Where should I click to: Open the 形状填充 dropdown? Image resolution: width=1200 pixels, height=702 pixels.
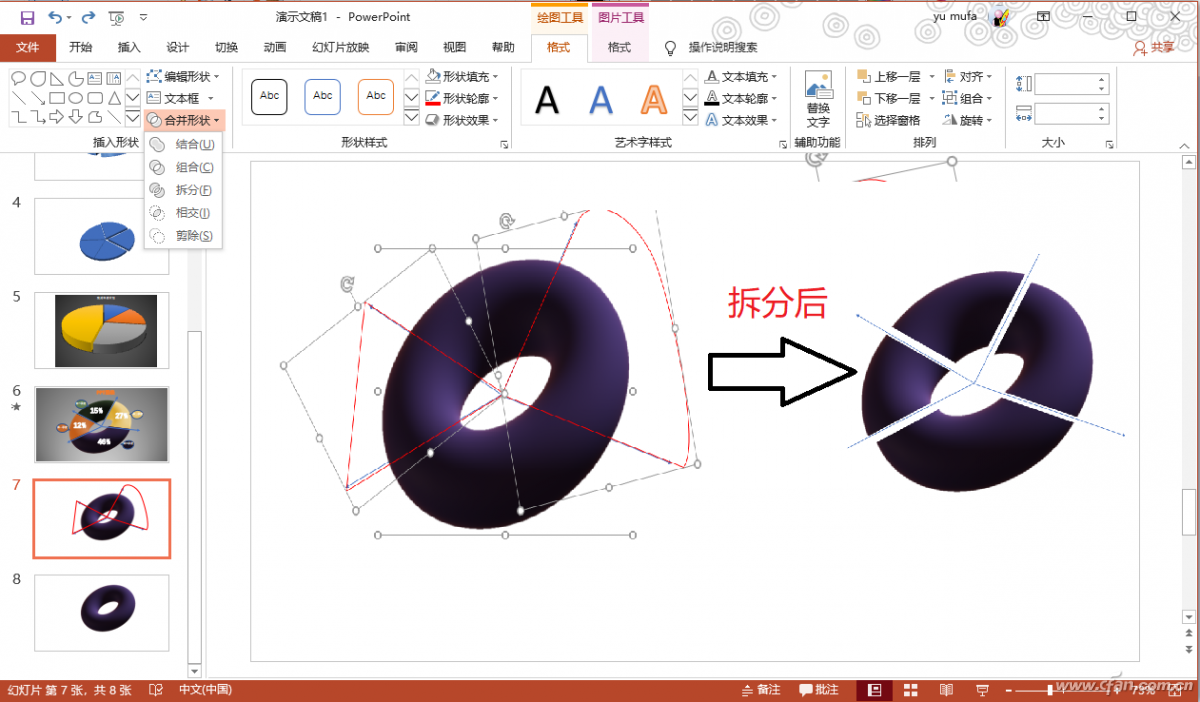coord(462,76)
